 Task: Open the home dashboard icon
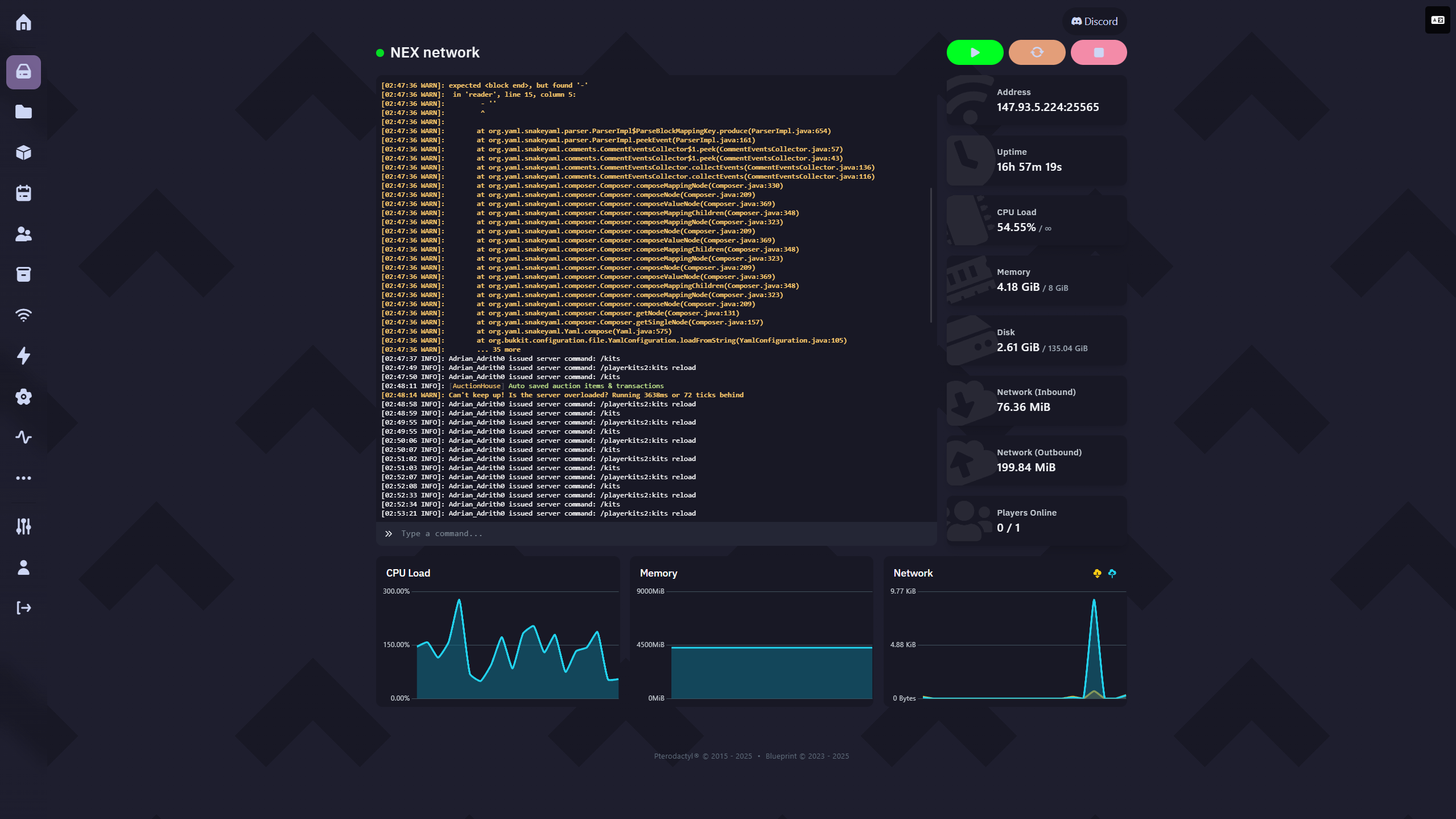23,23
